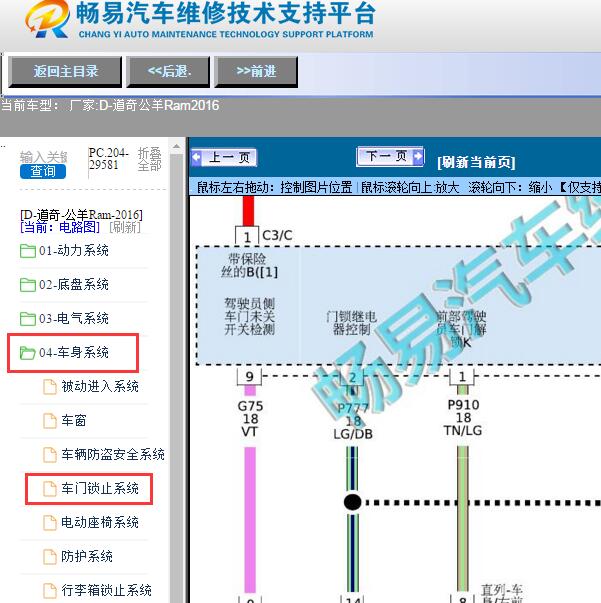This screenshot has height=603, width=601.
Task: Click 折叠全部 to collapse all
Action: click(x=150, y=159)
